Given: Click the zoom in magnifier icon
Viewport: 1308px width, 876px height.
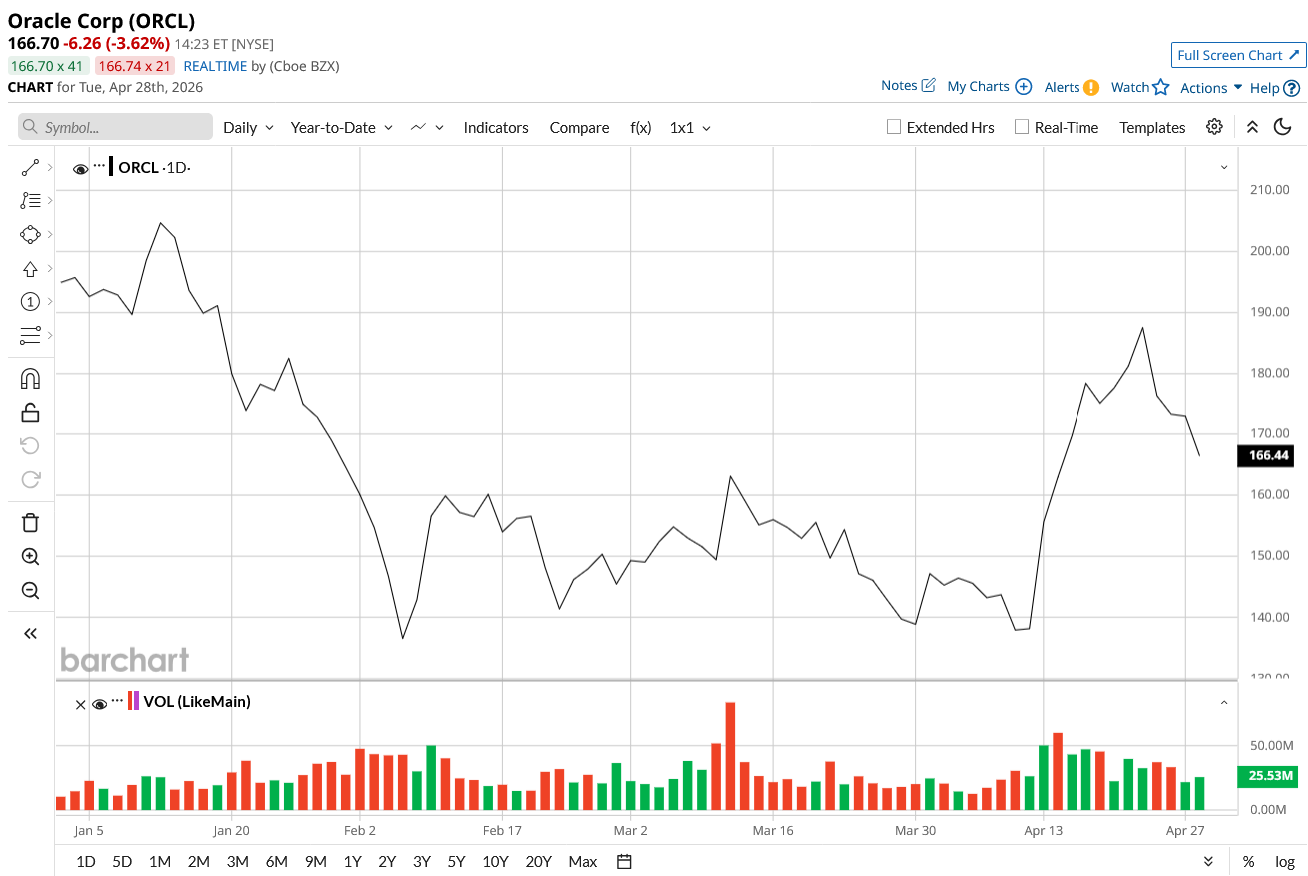Looking at the screenshot, I should (30, 557).
